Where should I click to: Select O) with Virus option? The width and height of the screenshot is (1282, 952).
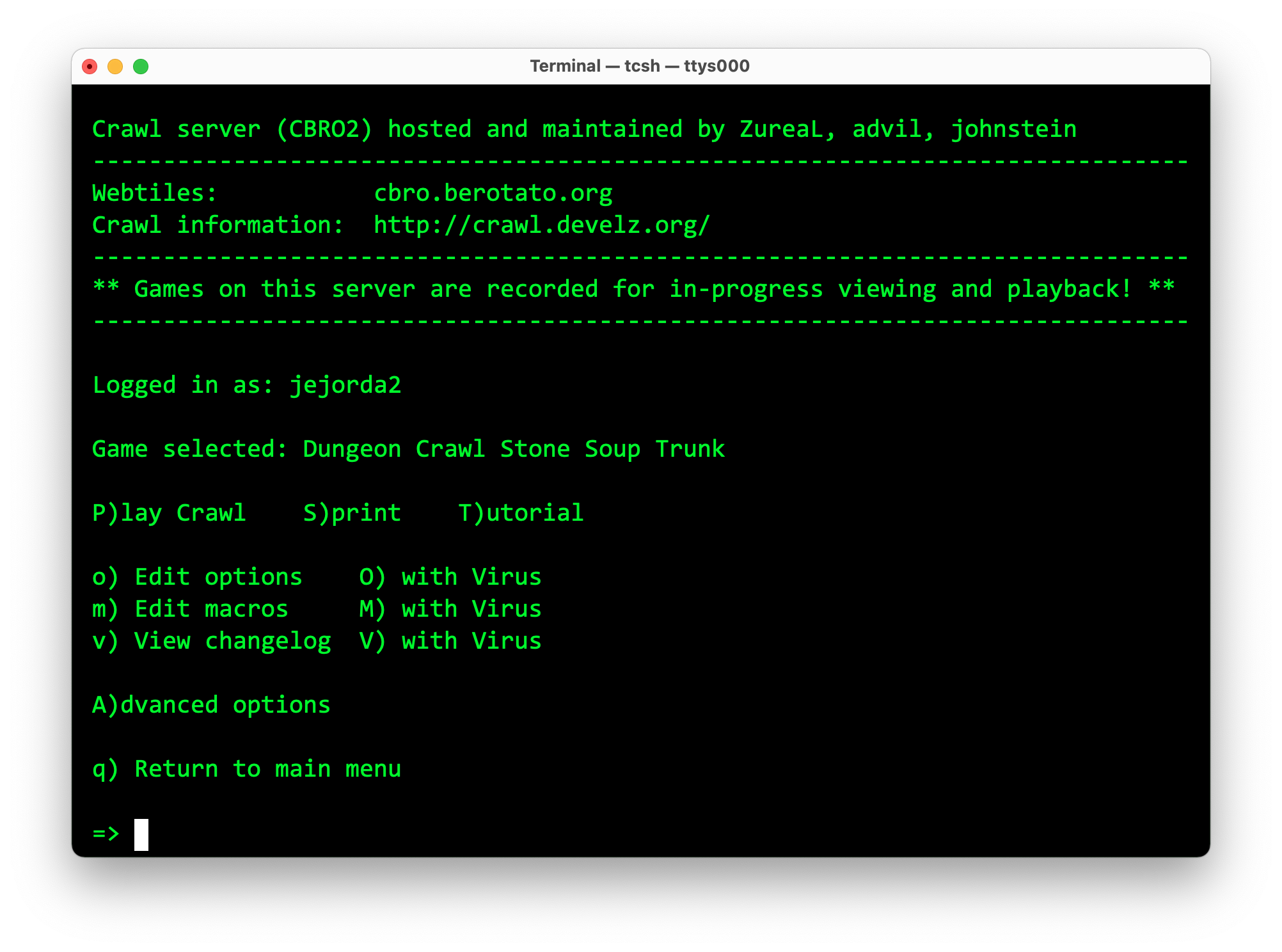[x=450, y=577]
